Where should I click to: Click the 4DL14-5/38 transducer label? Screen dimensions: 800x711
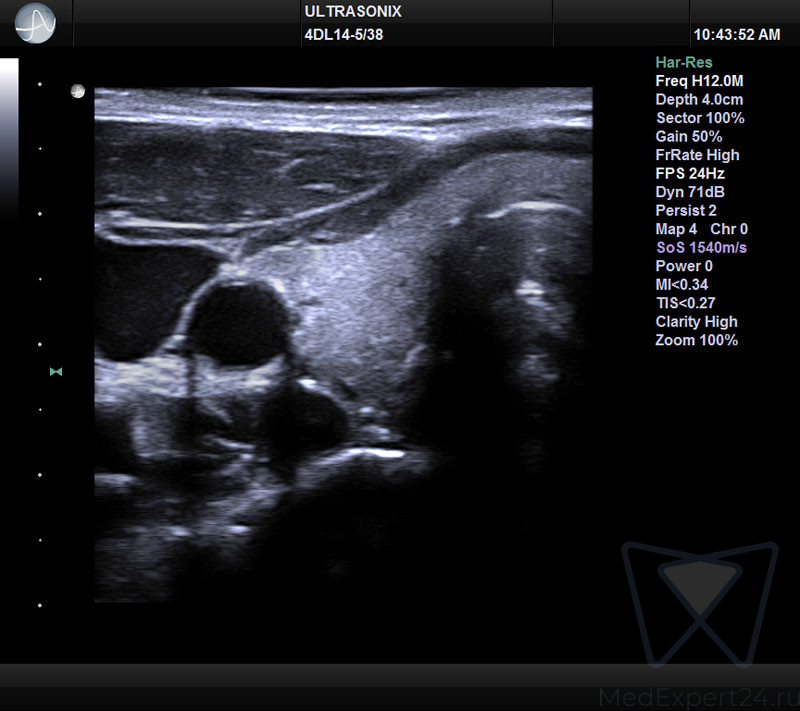coord(342,34)
